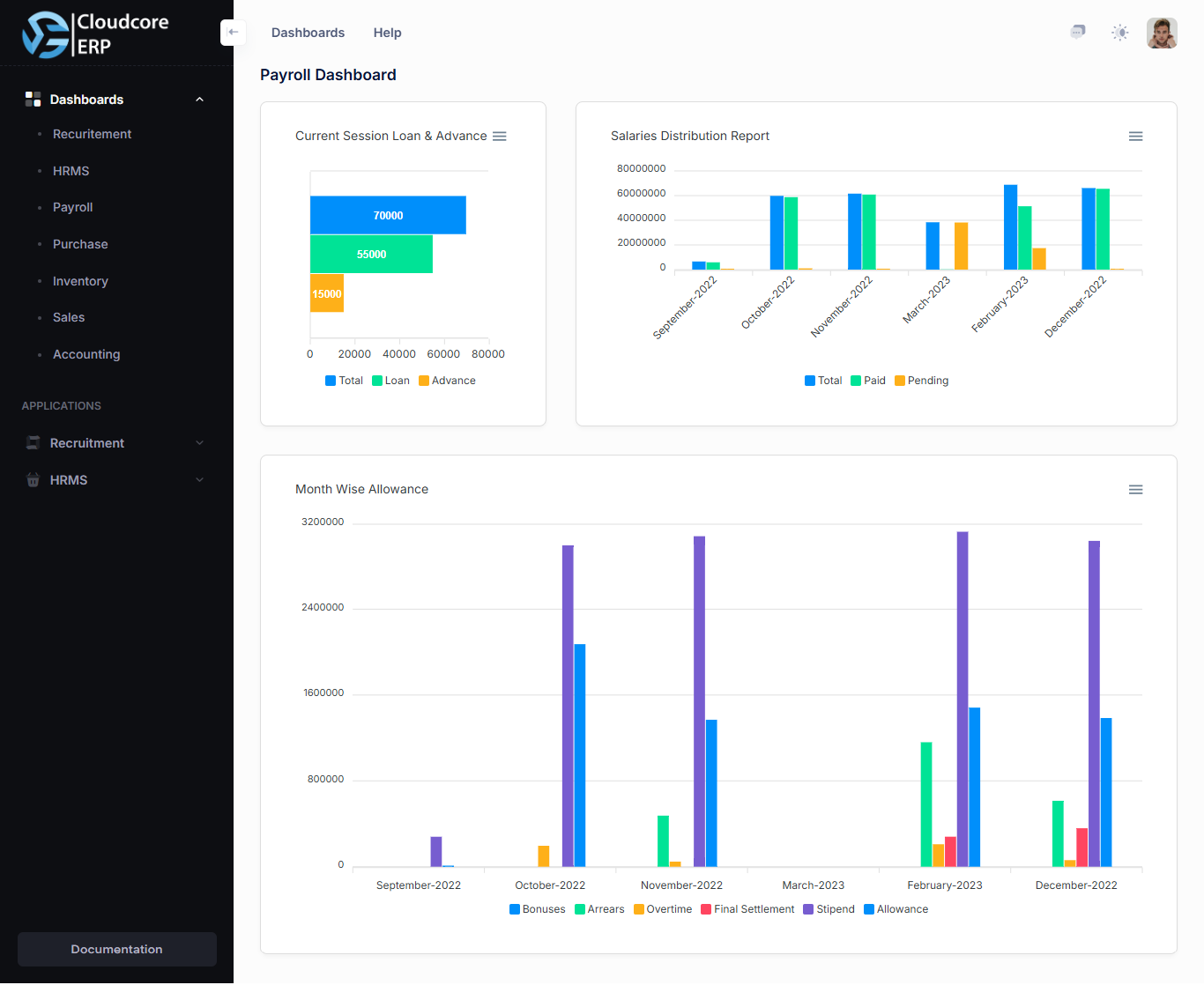Screen dimensions: 1204x985
Task: Open the Month Wise Allowance chart menu
Action: (x=1136, y=490)
